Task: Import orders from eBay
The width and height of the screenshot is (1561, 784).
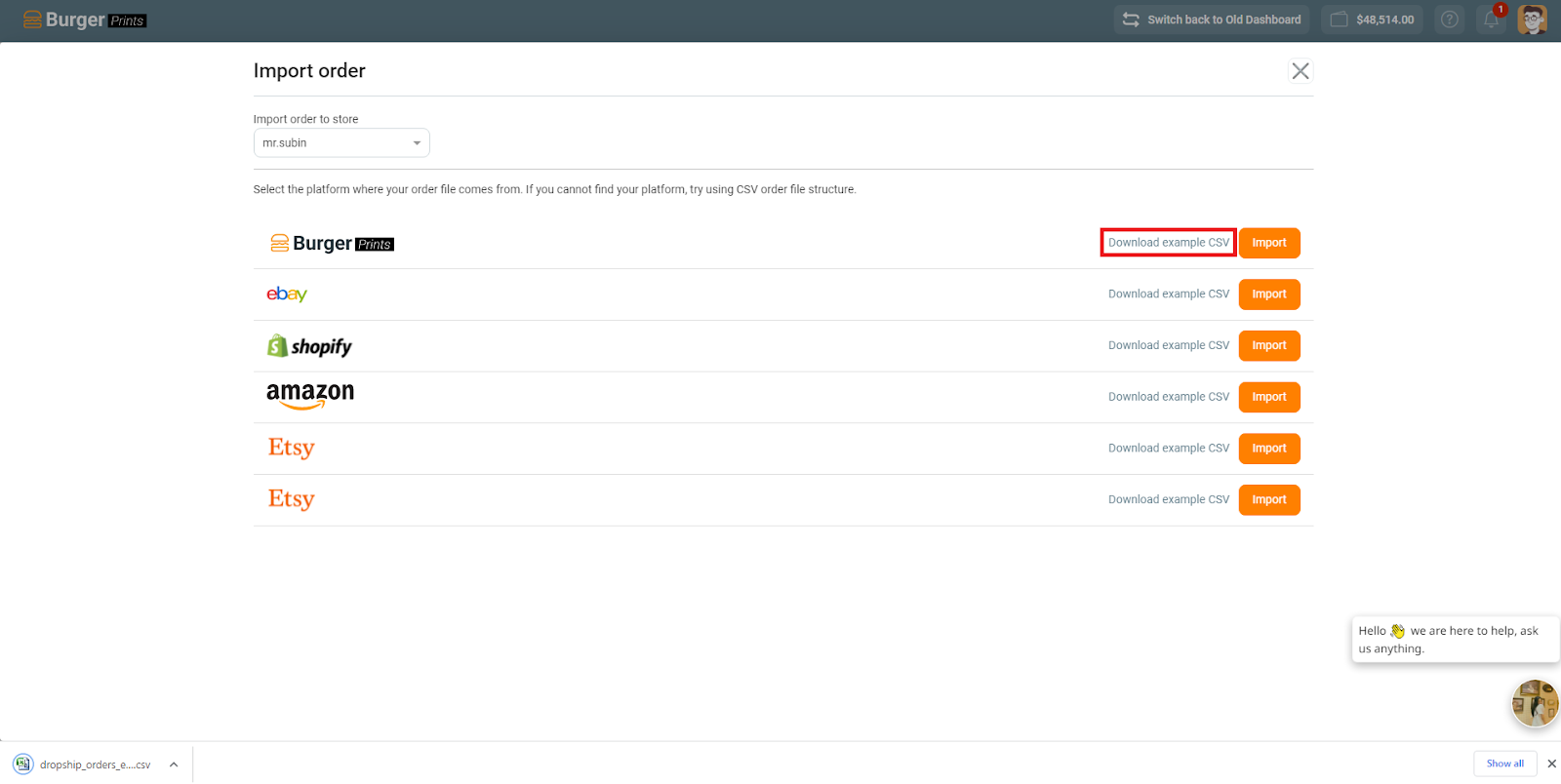Action: pyautogui.click(x=1269, y=294)
